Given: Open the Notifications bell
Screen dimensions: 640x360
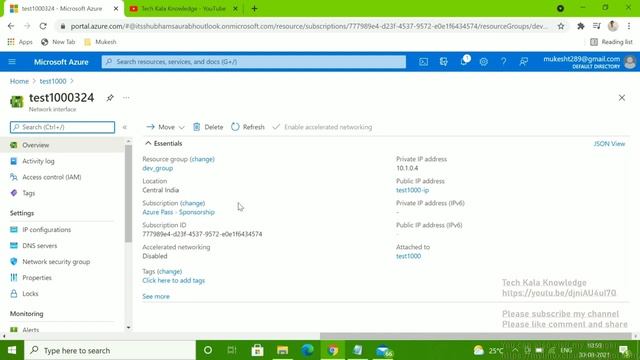Looking at the screenshot, I should pyautogui.click(x=464, y=61).
